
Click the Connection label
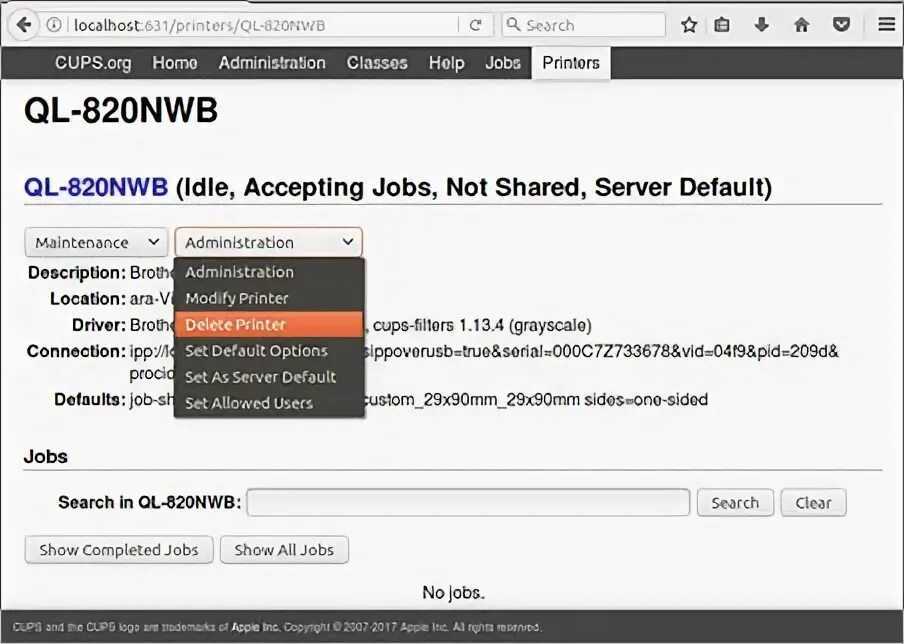pyautogui.click(x=76, y=351)
